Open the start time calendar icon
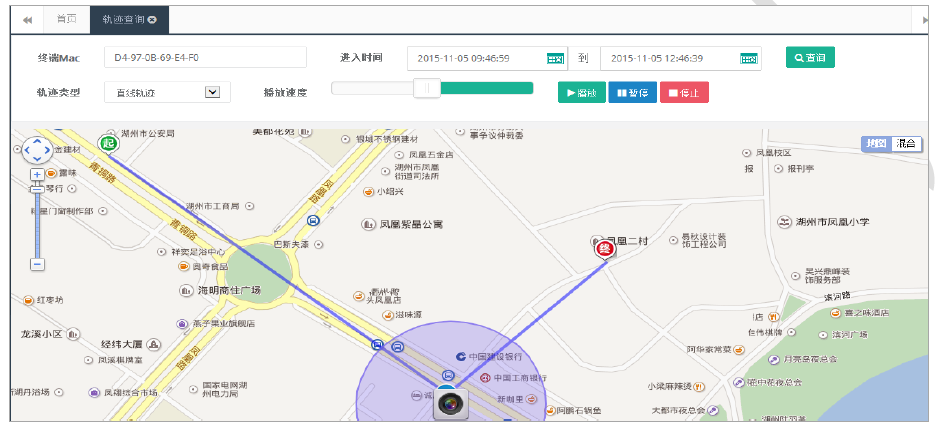The image size is (939, 422). (x=555, y=59)
